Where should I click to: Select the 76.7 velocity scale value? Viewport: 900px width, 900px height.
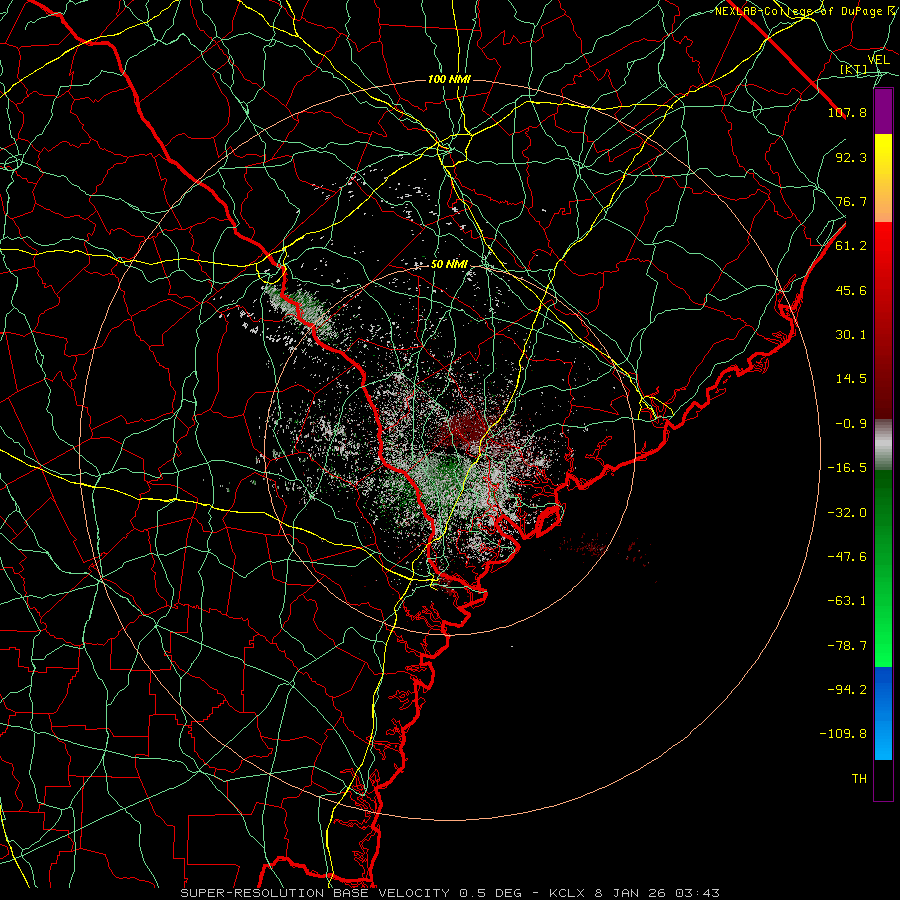click(x=851, y=201)
